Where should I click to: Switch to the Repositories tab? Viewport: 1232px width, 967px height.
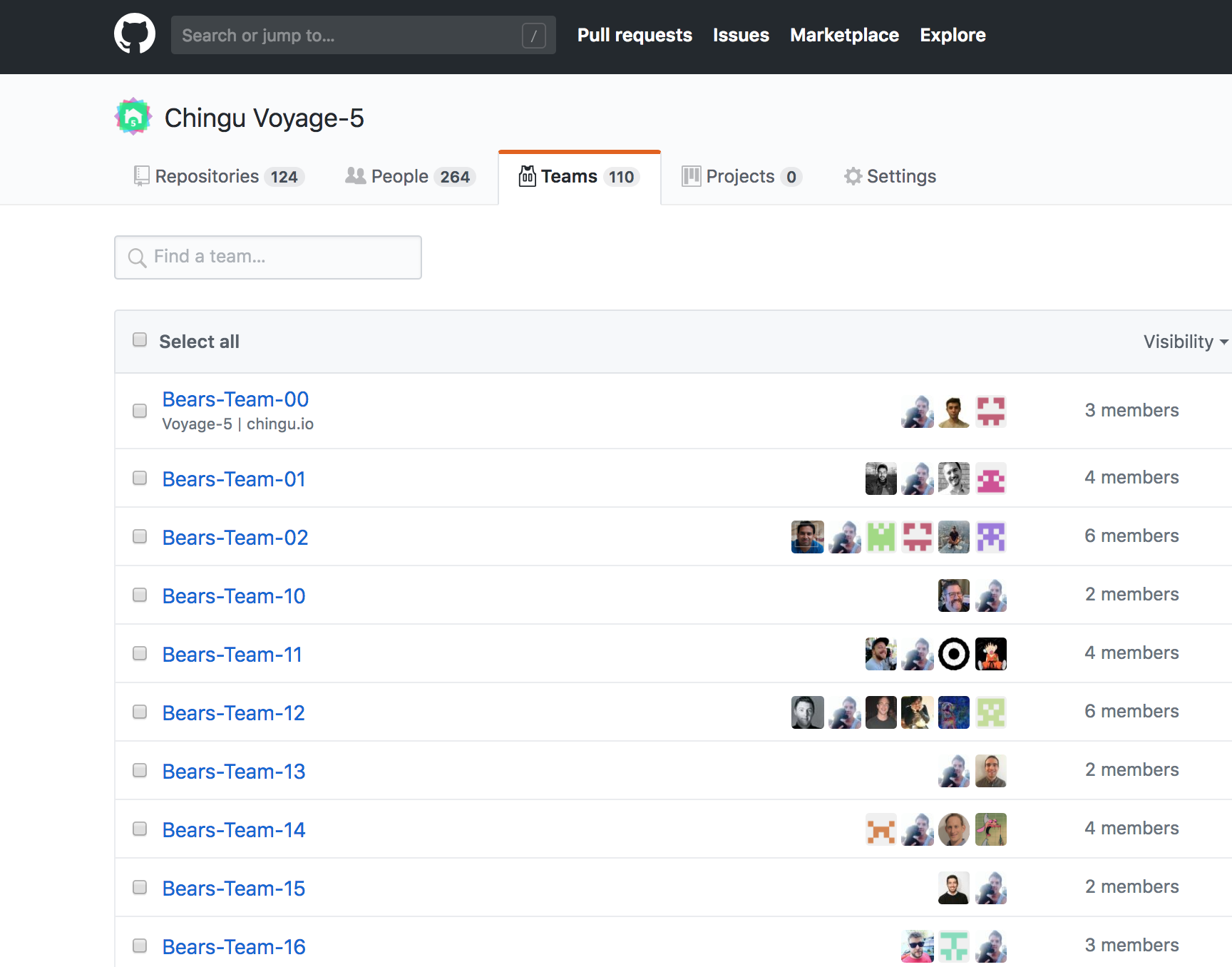click(220, 176)
